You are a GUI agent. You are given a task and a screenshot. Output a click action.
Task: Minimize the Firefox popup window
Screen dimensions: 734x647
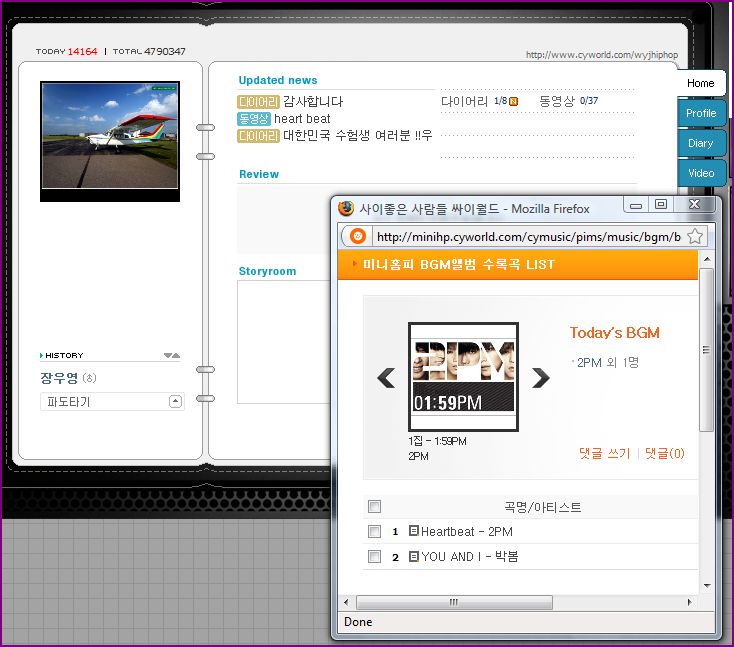636,205
